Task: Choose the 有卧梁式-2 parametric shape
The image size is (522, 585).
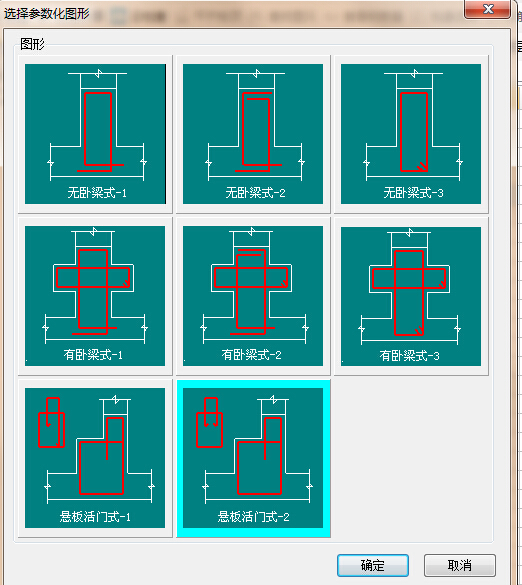Action: tap(253, 296)
